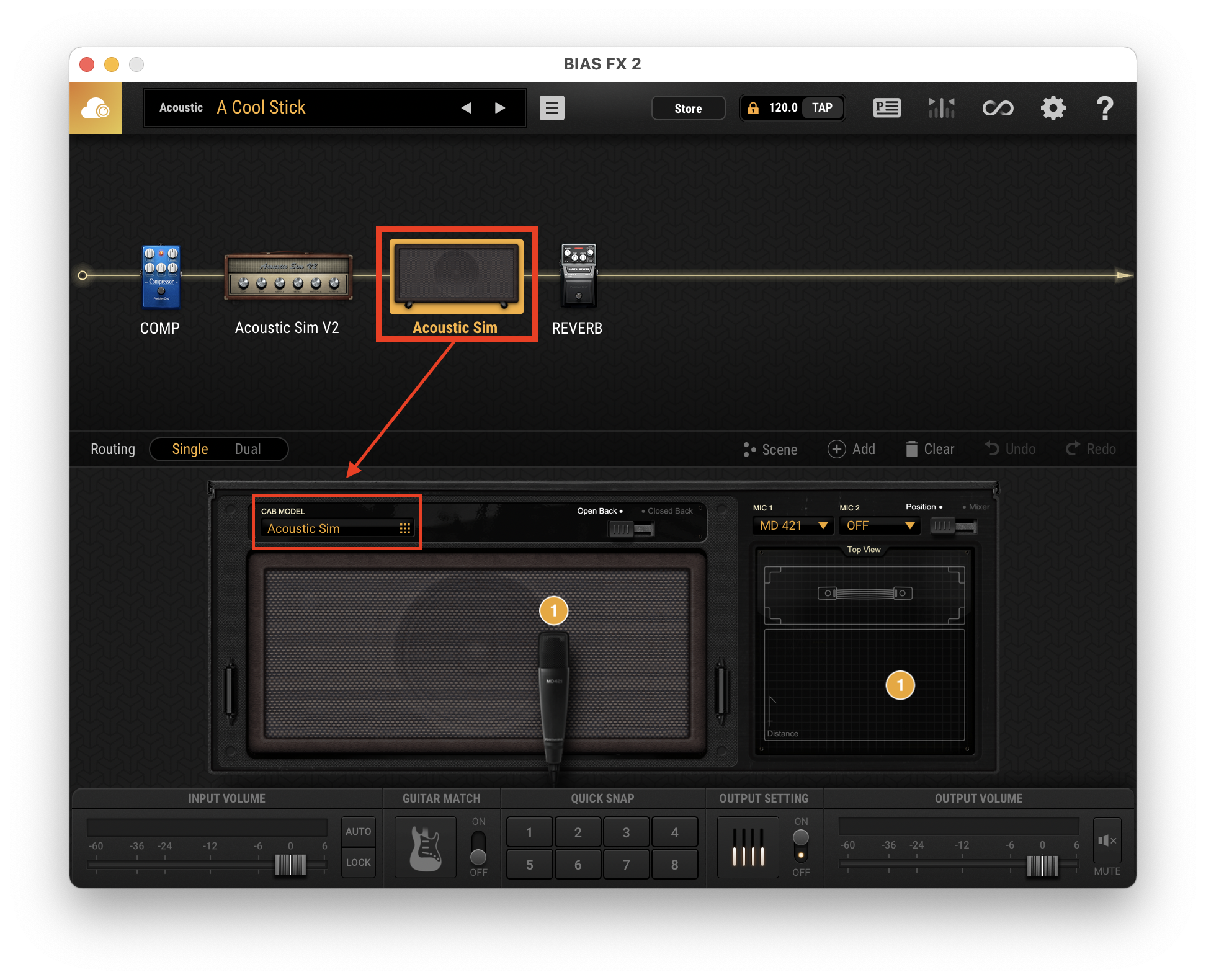Select the Acoustic Sim V2 amp
Image resolution: width=1206 pixels, height=980 pixels.
pyautogui.click(x=288, y=276)
